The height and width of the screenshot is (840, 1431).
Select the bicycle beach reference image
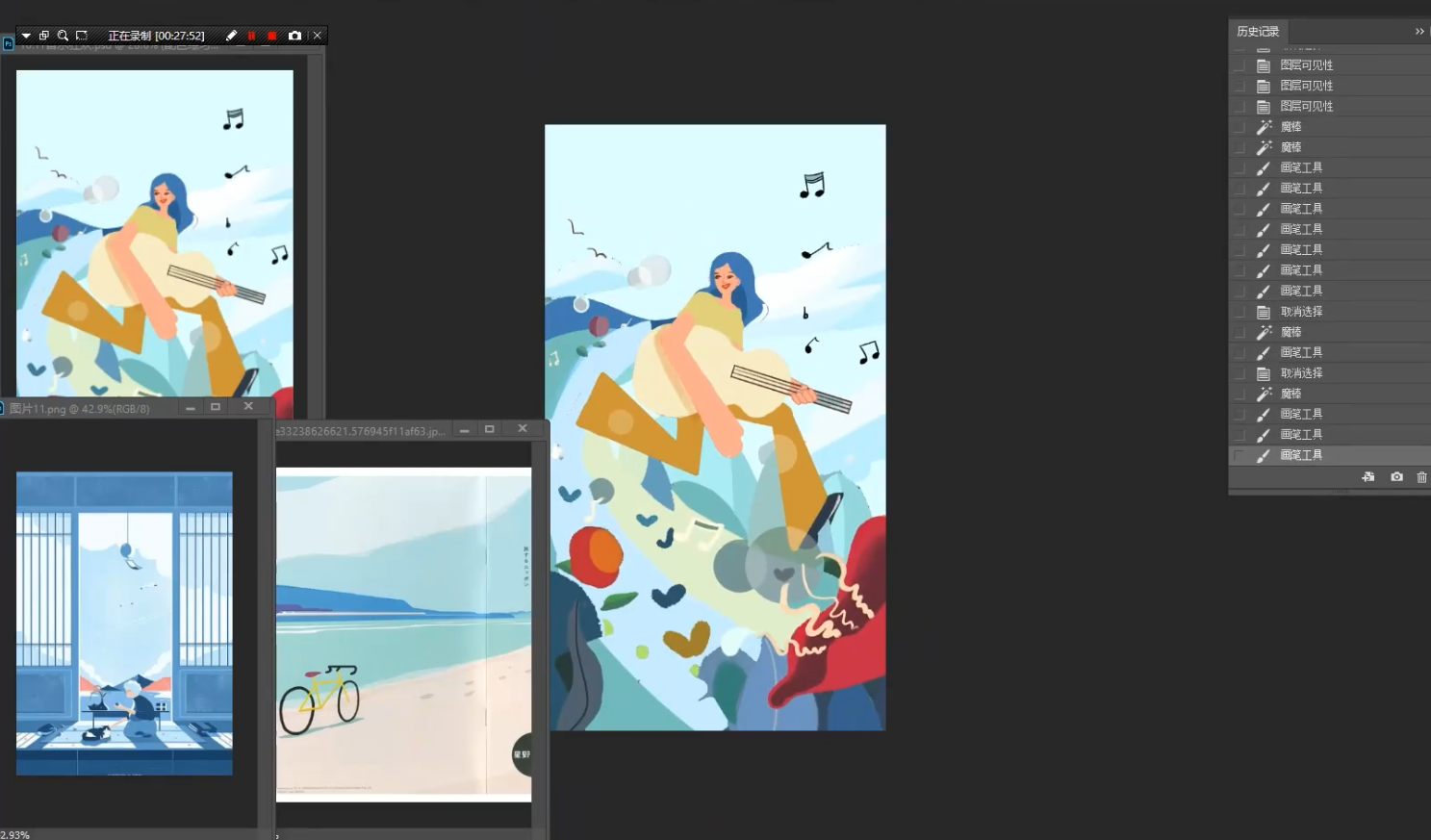click(403, 634)
